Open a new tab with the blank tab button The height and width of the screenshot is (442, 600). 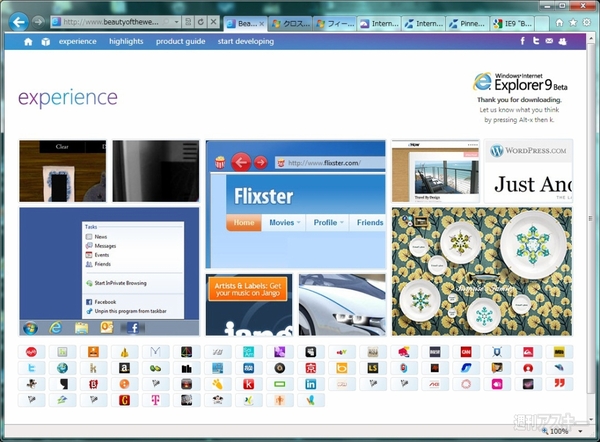pyautogui.click(x=541, y=24)
